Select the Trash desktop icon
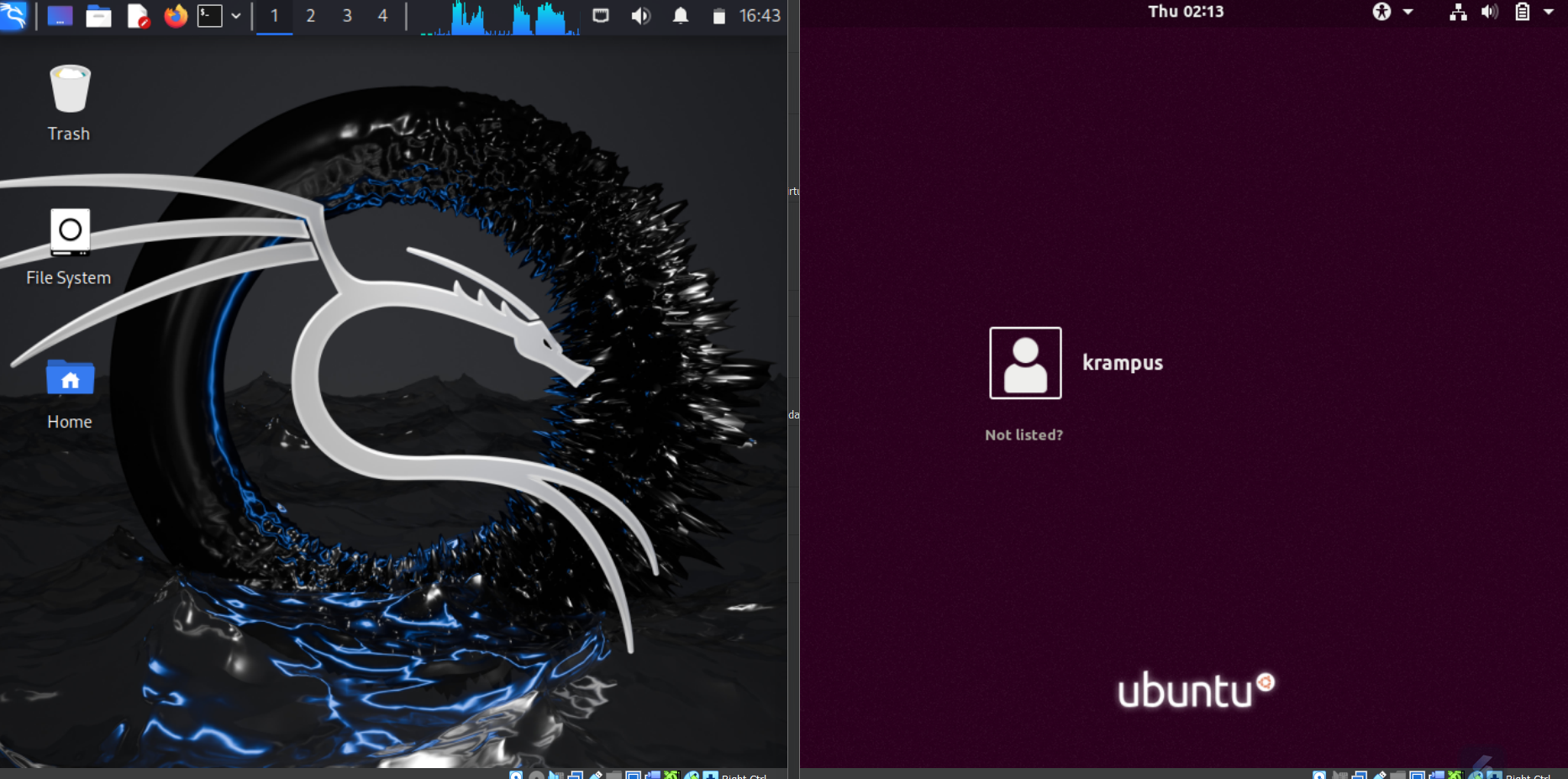 (x=70, y=104)
